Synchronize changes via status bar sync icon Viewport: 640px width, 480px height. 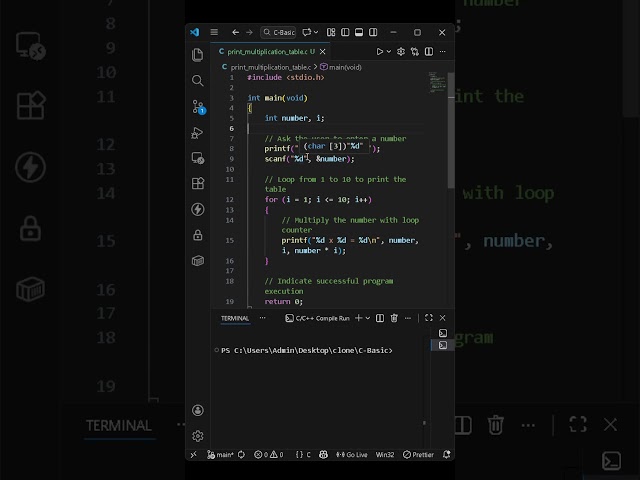pos(241,454)
